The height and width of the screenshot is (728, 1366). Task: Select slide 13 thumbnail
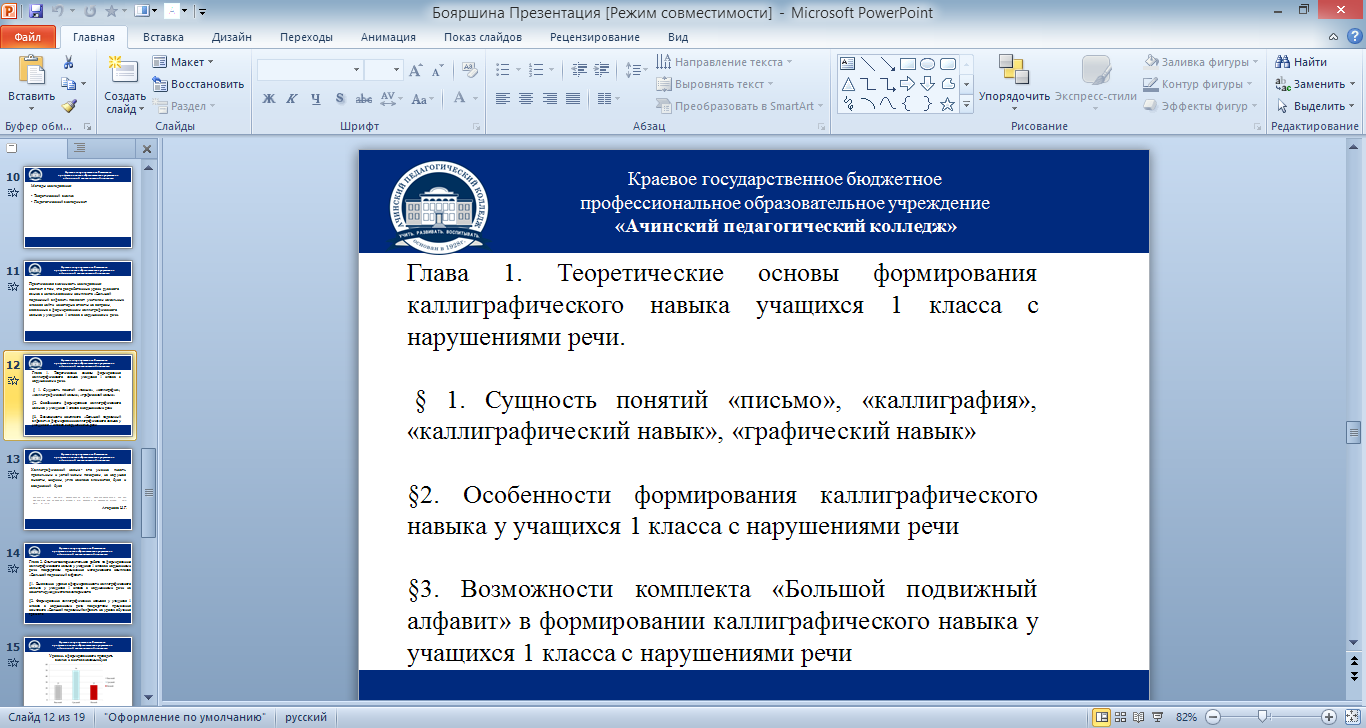(78, 490)
